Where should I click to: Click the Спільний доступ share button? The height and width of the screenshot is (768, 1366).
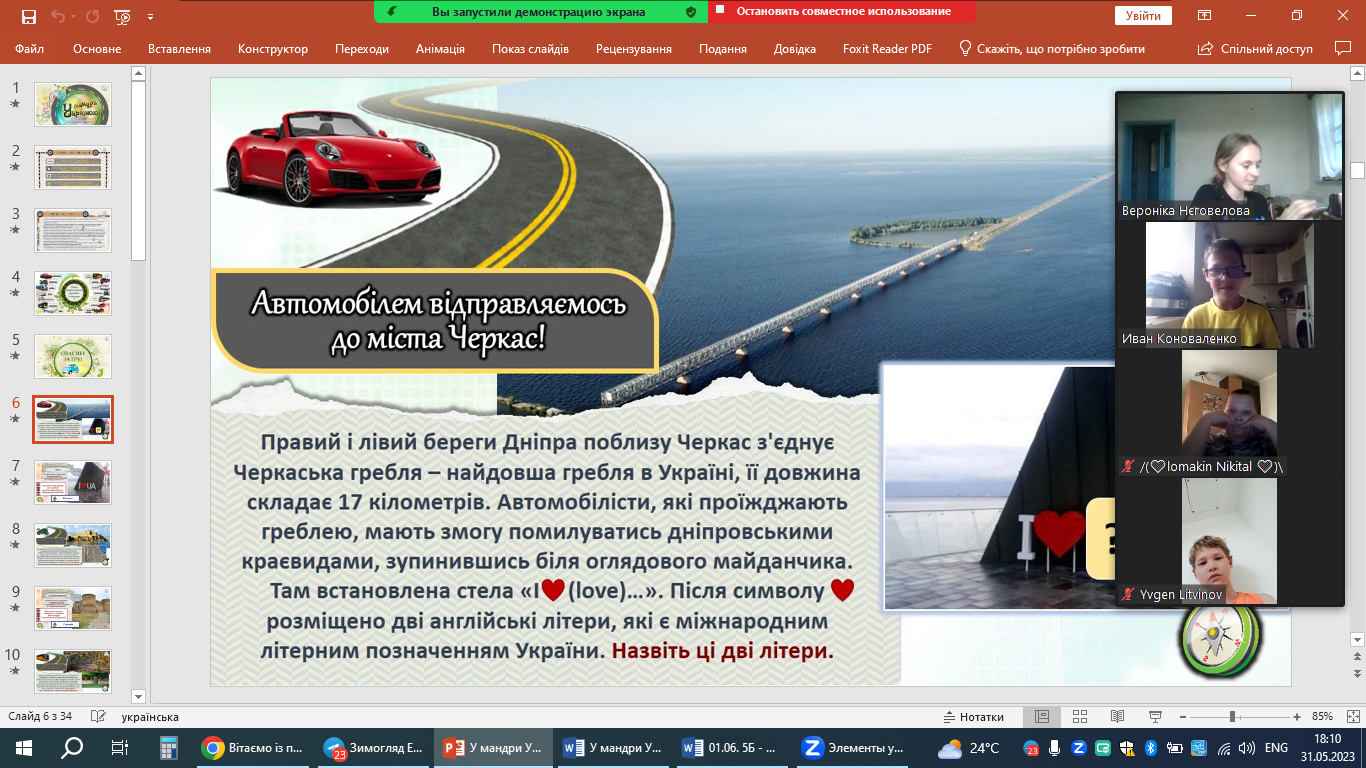pyautogui.click(x=1255, y=49)
